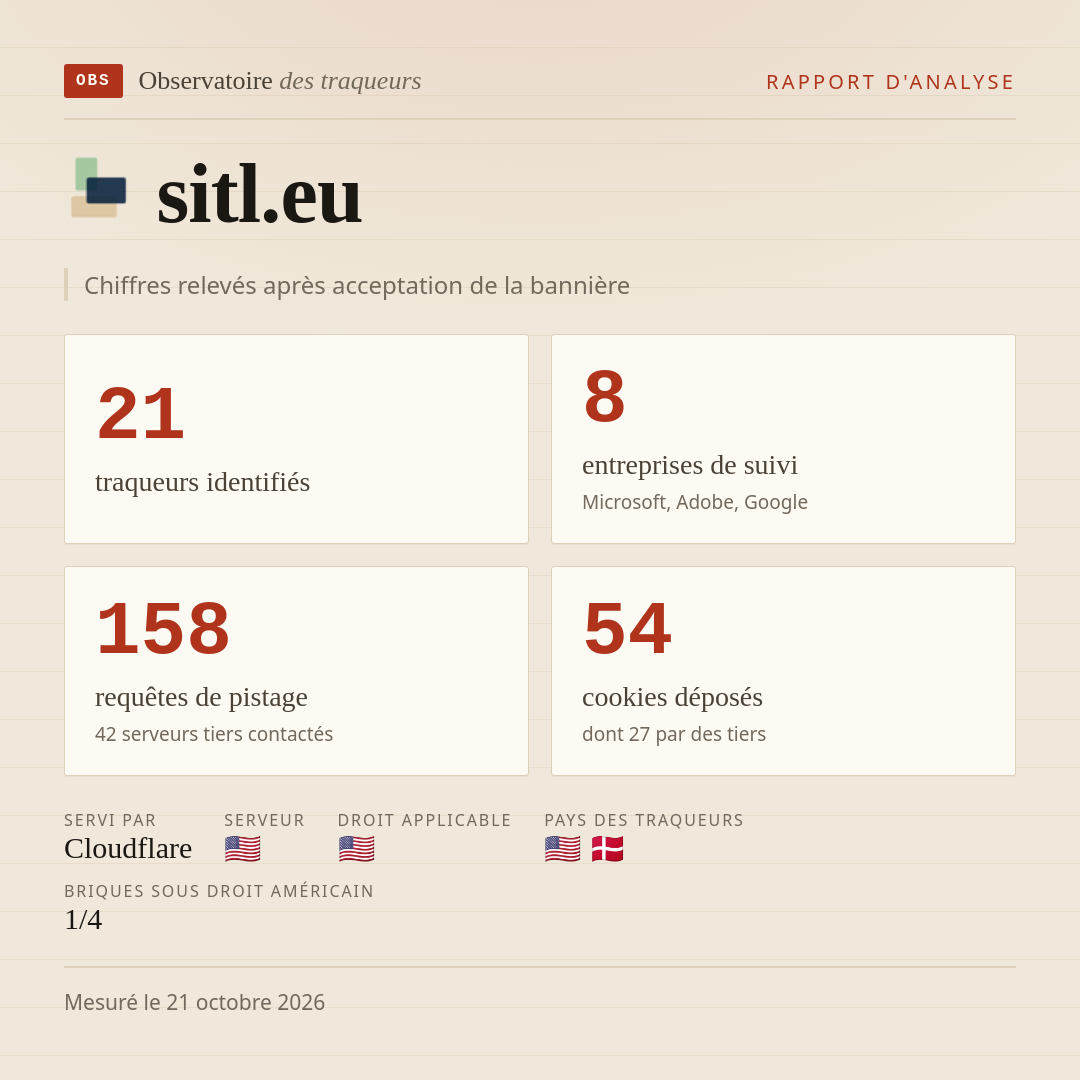Click the RAPPORT D'ANALYSE label
The image size is (1080, 1080).
891,82
